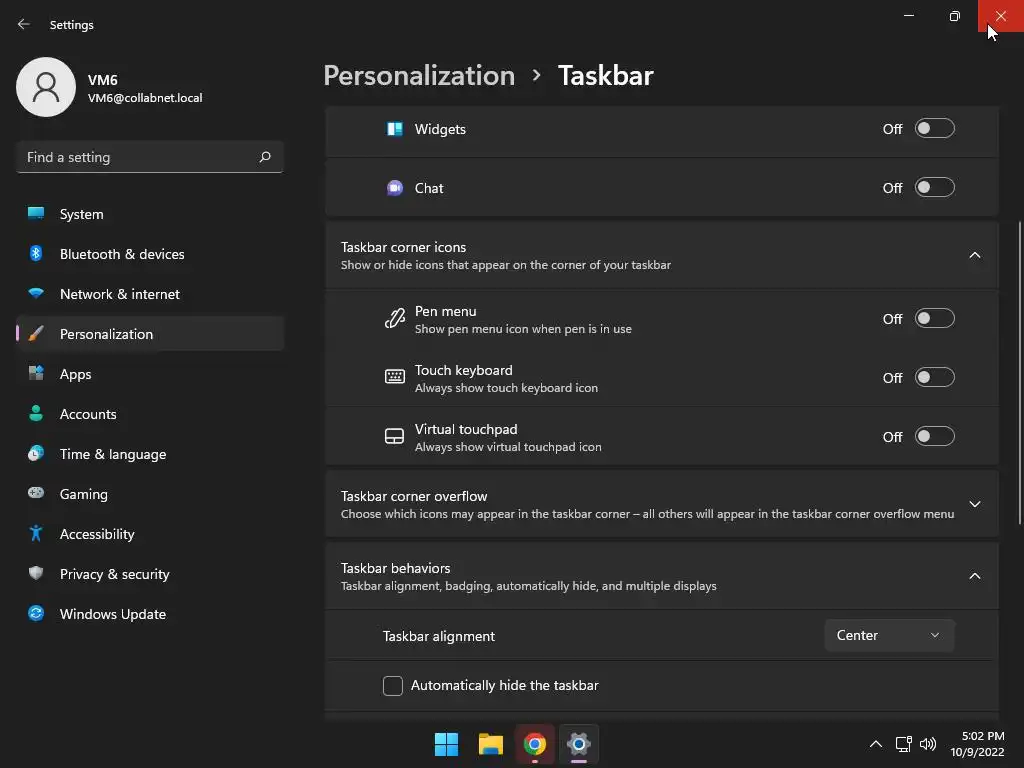Enable the Chat taskbar toggle
The height and width of the screenshot is (768, 1024).
935,188
